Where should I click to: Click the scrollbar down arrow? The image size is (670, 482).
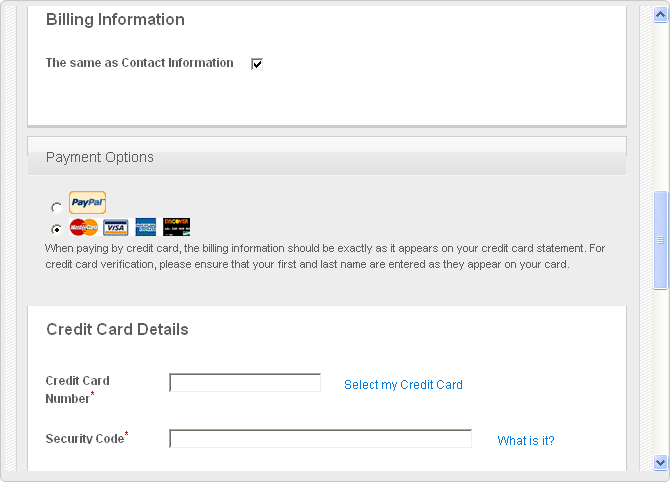(660, 462)
